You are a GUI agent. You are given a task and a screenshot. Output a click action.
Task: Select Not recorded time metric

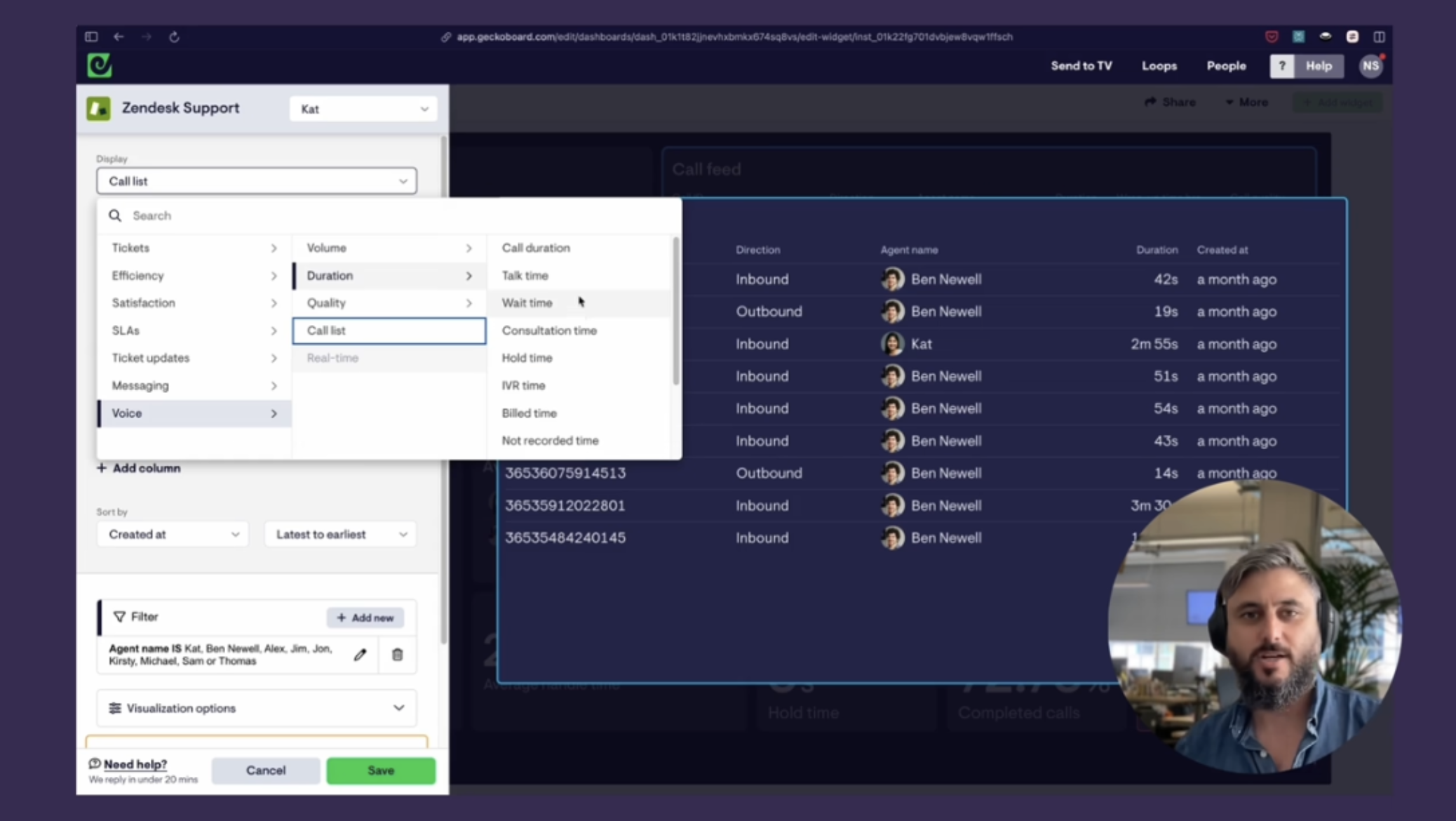579,440
